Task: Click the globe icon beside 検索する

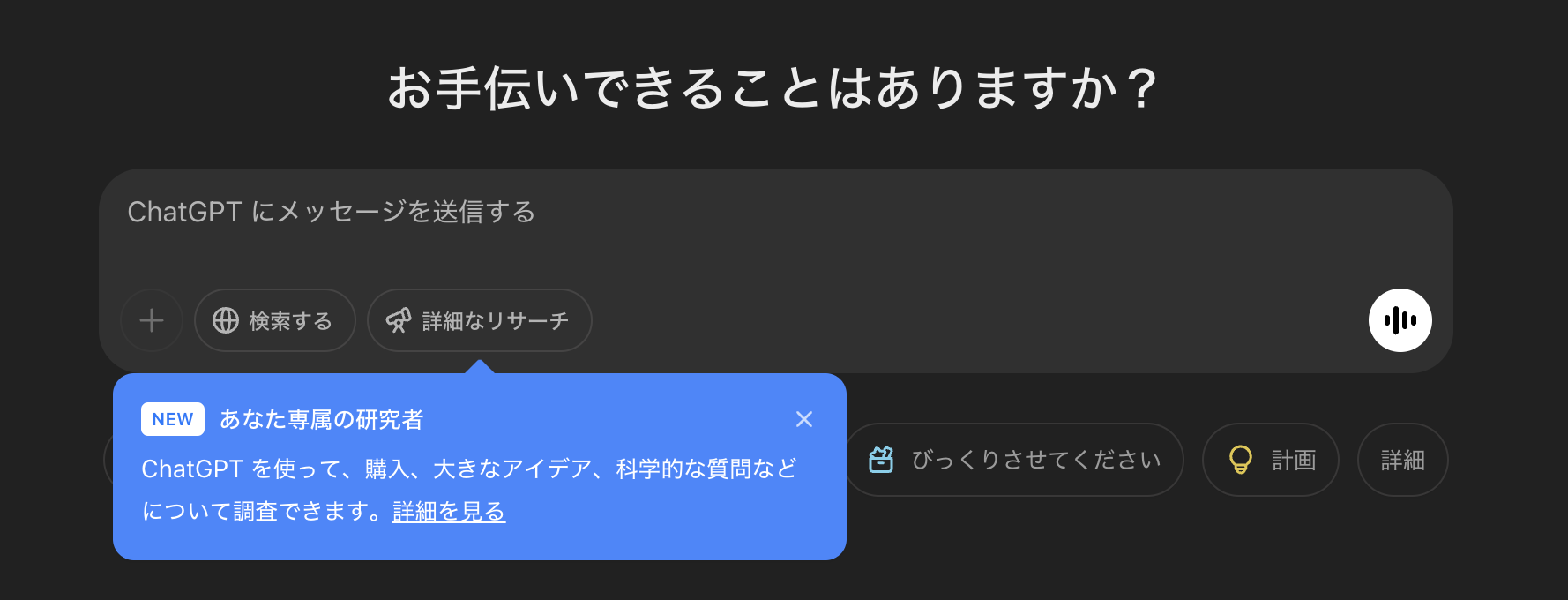Action: pyautogui.click(x=226, y=320)
